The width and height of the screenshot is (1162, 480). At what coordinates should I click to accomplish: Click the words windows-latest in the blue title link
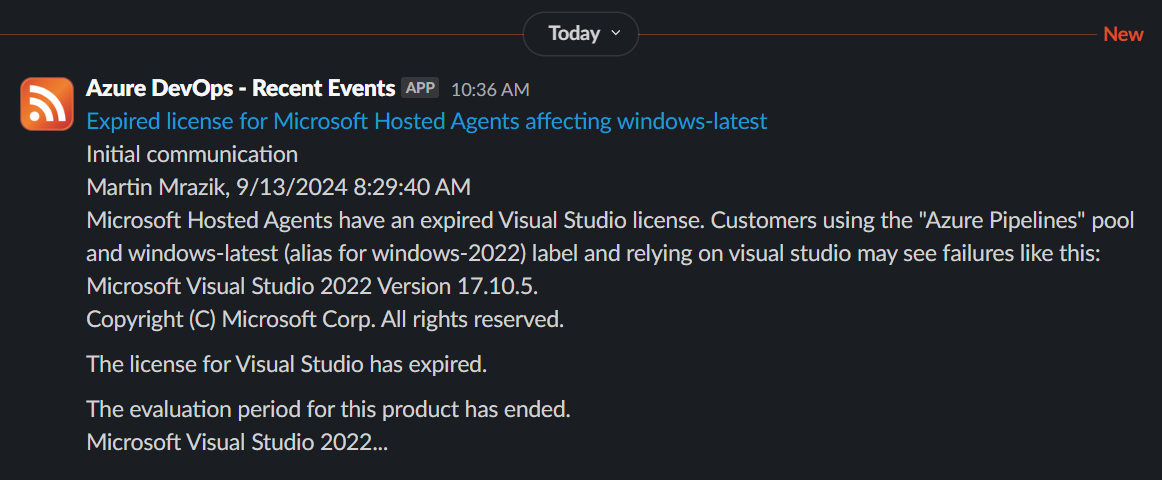click(692, 121)
